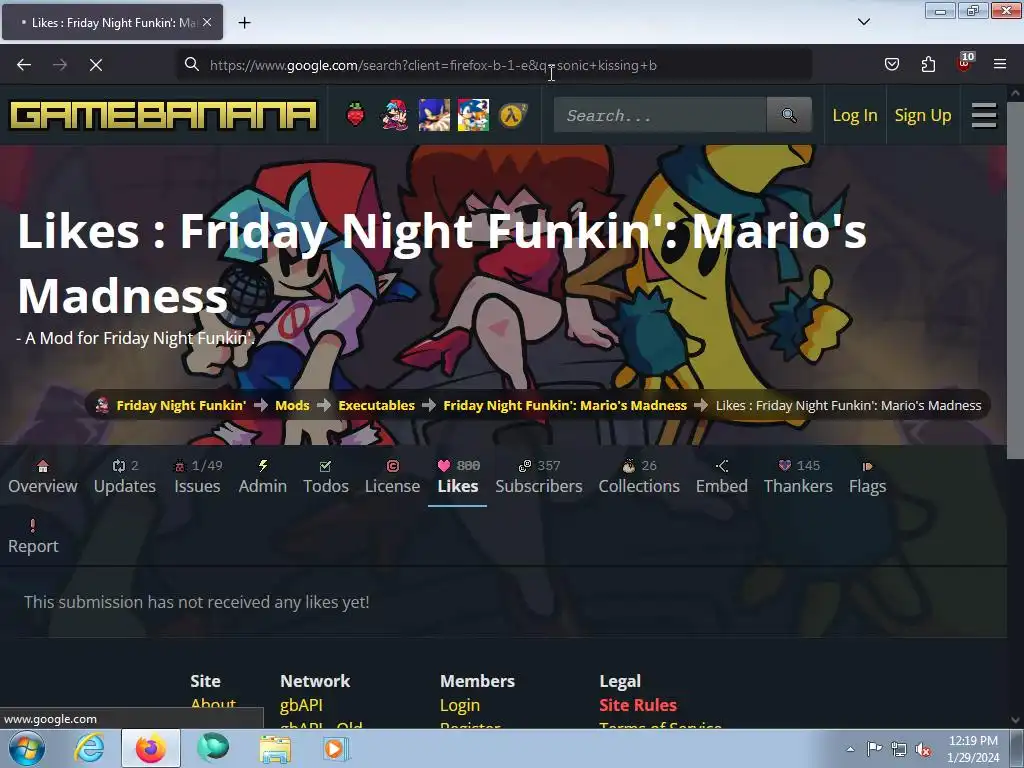Switch to Issues tab
Screen dimensions: 1024x768
click(197, 477)
